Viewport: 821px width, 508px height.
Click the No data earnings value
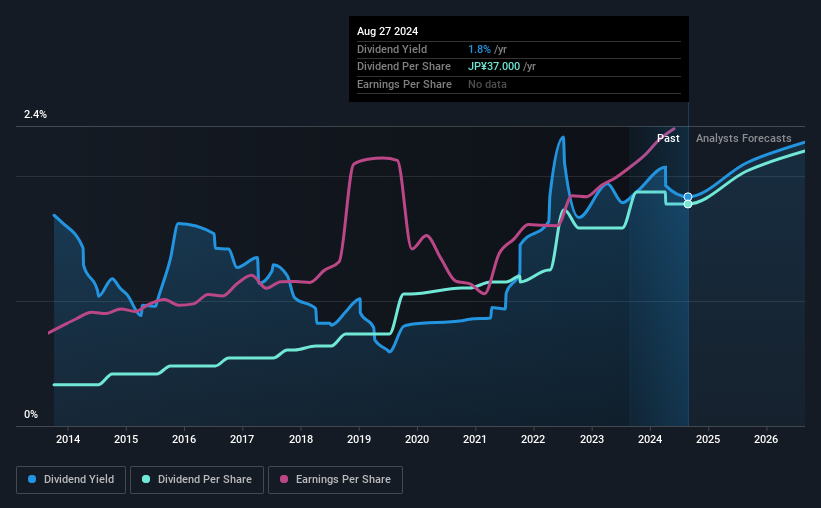pyautogui.click(x=487, y=84)
